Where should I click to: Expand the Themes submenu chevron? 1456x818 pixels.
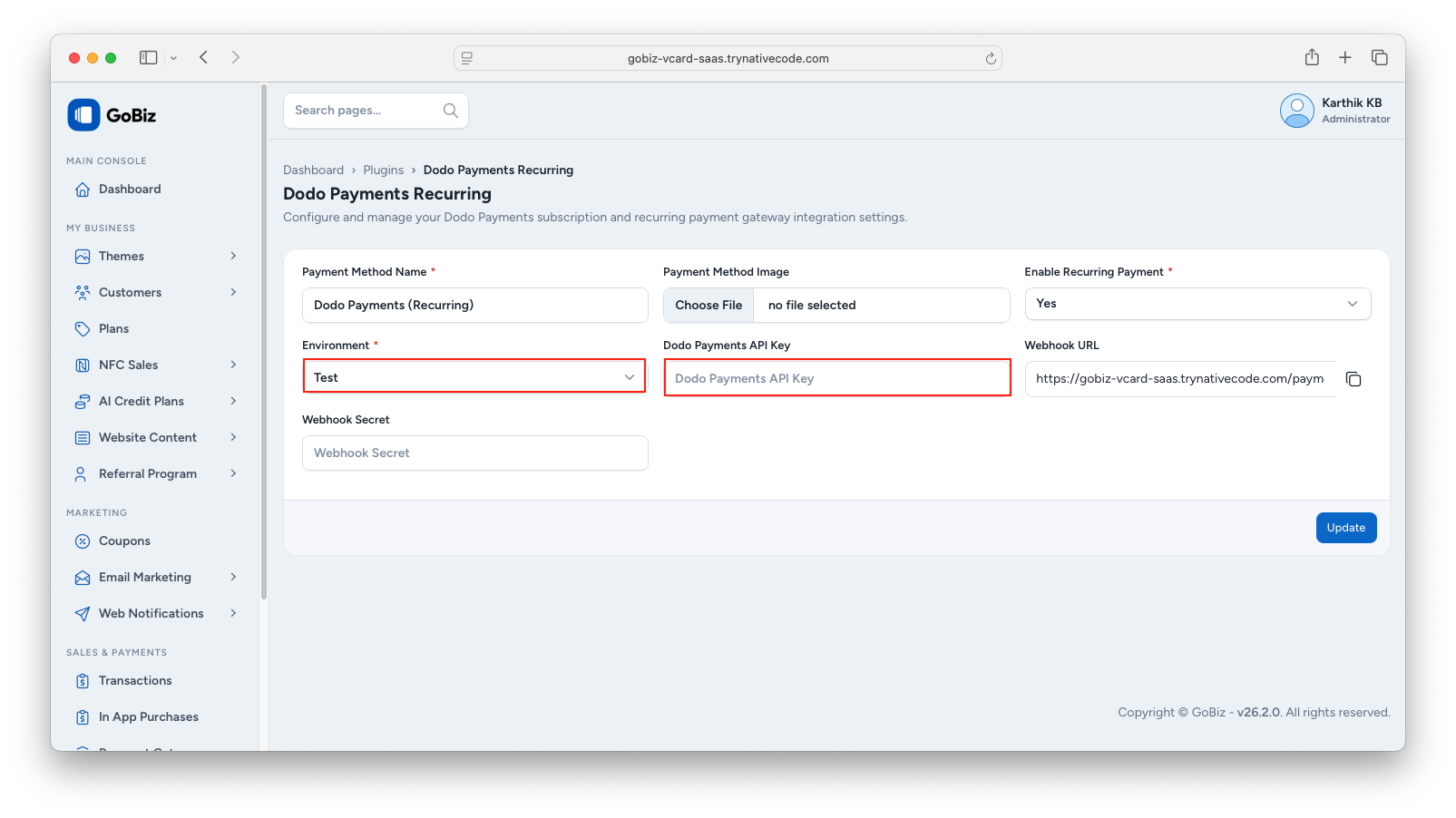(233, 256)
